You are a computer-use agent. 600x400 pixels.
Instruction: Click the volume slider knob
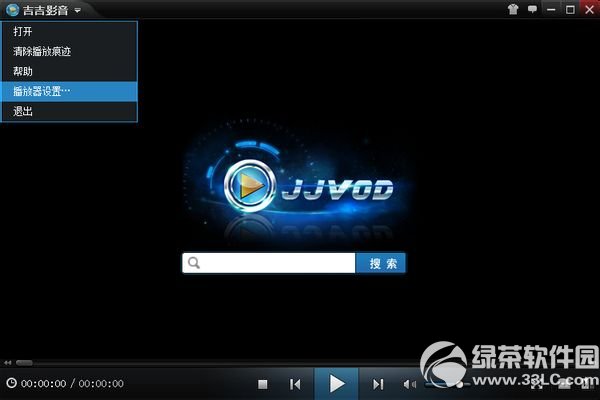pyautogui.click(x=459, y=384)
